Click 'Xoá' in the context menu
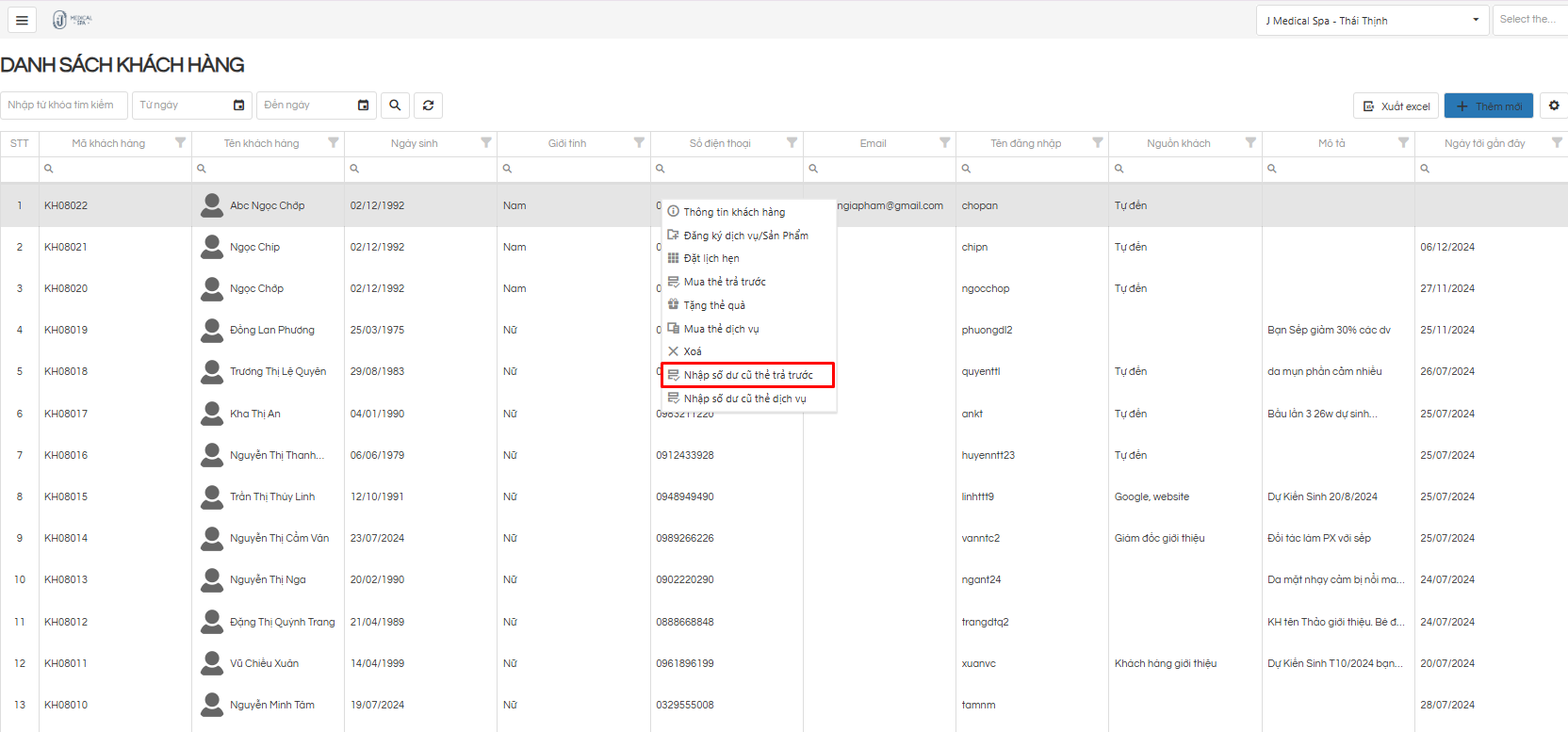The width and height of the screenshot is (1568, 732). (692, 351)
